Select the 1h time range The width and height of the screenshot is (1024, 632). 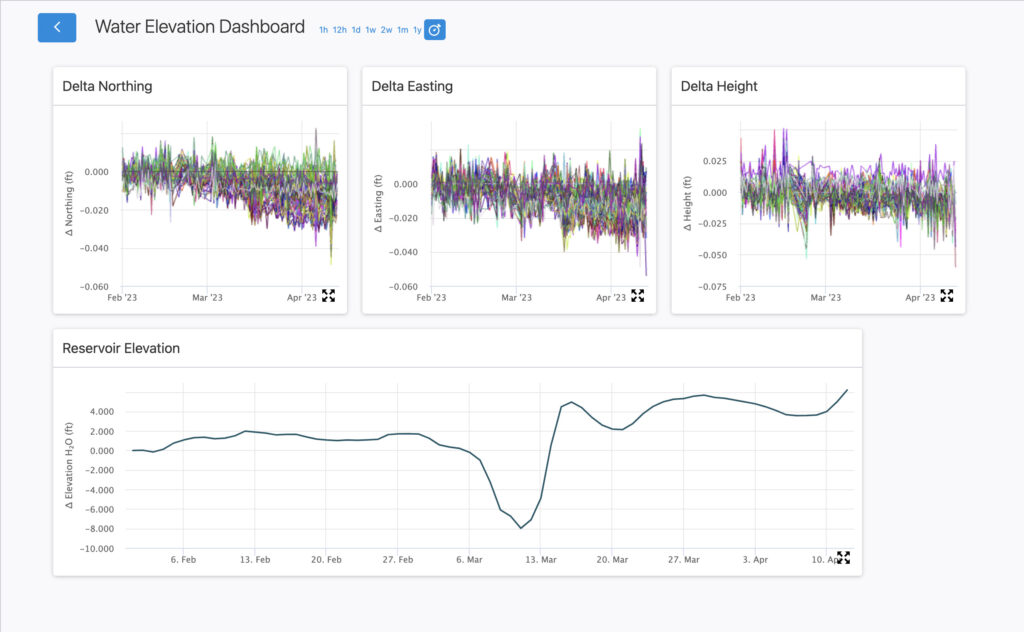(322, 30)
